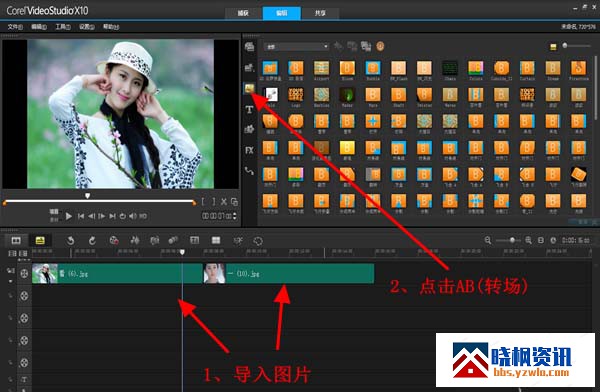Open the Path library icon
The height and width of the screenshot is (392, 600).
click(249, 171)
